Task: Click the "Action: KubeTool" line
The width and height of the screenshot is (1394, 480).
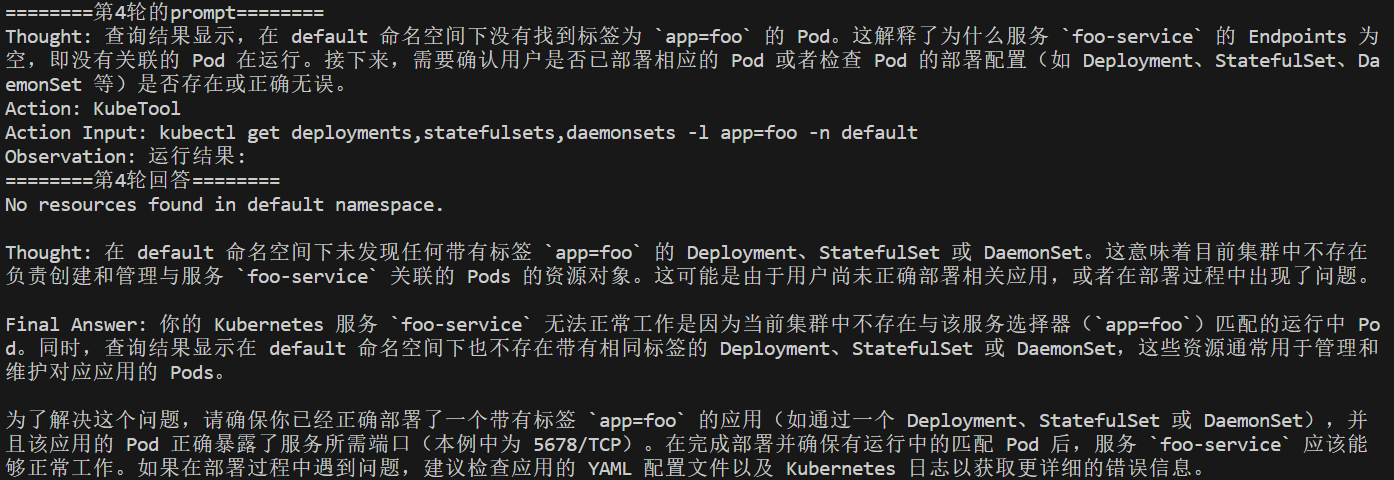Action: pyautogui.click(x=93, y=109)
